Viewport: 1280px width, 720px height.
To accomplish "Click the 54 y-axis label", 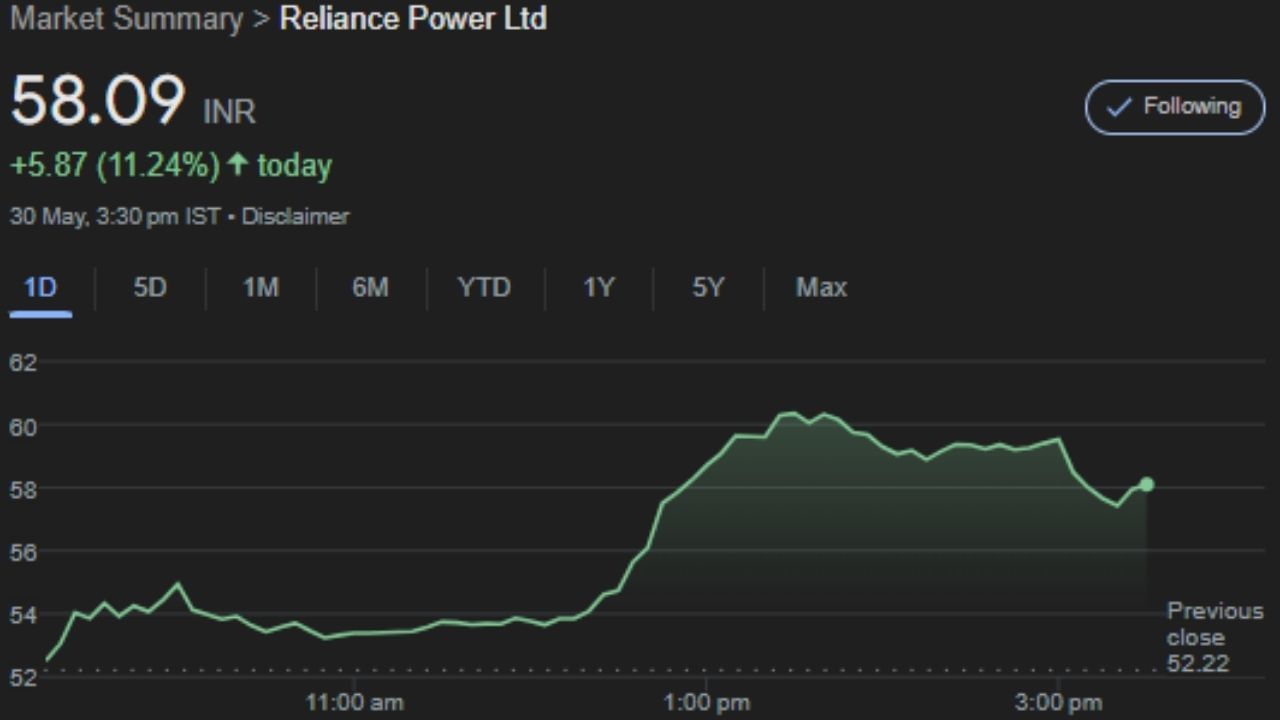I will [23, 615].
